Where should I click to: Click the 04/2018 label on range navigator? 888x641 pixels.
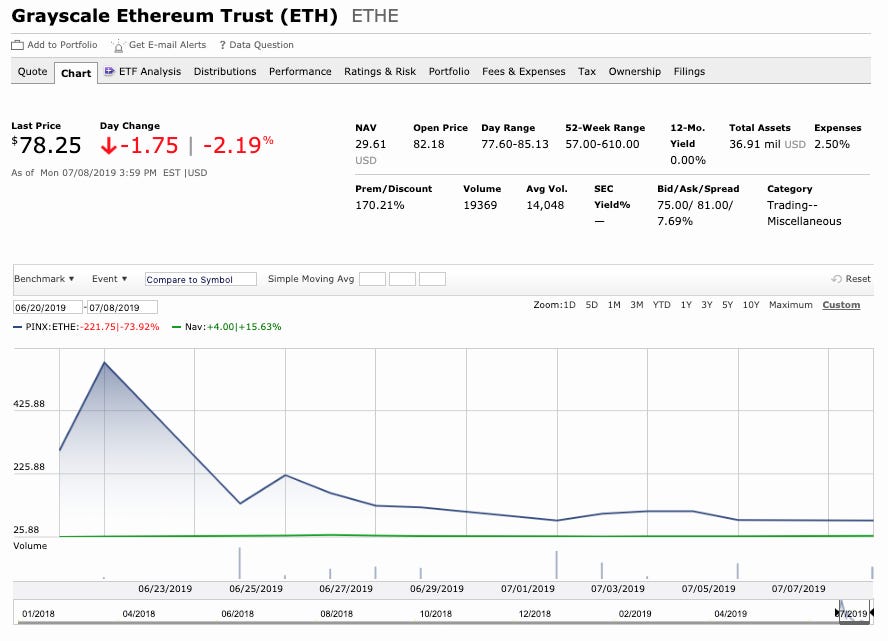(x=139, y=614)
